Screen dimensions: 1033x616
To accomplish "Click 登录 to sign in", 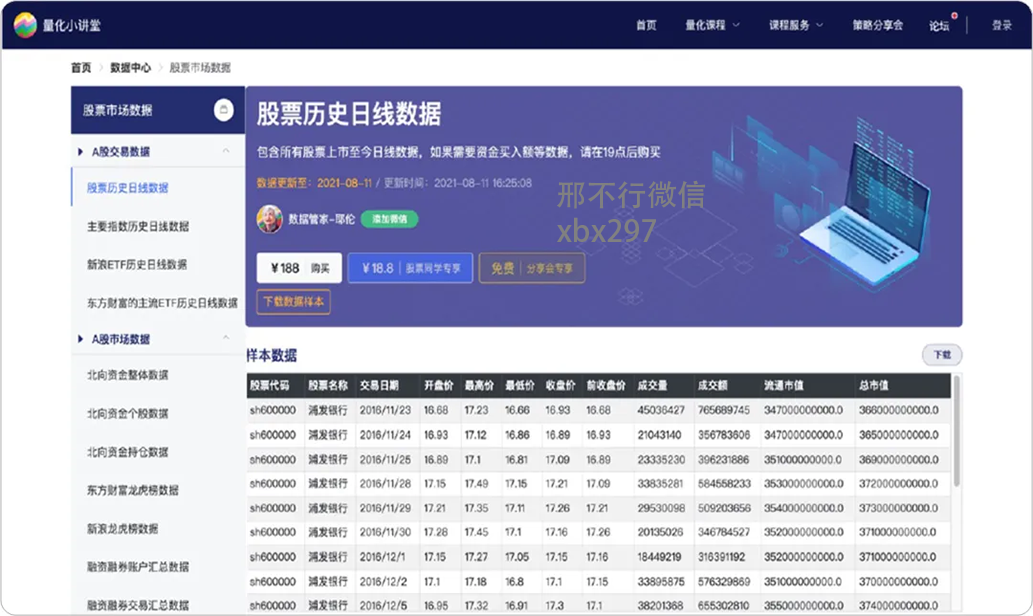I will point(1002,25).
